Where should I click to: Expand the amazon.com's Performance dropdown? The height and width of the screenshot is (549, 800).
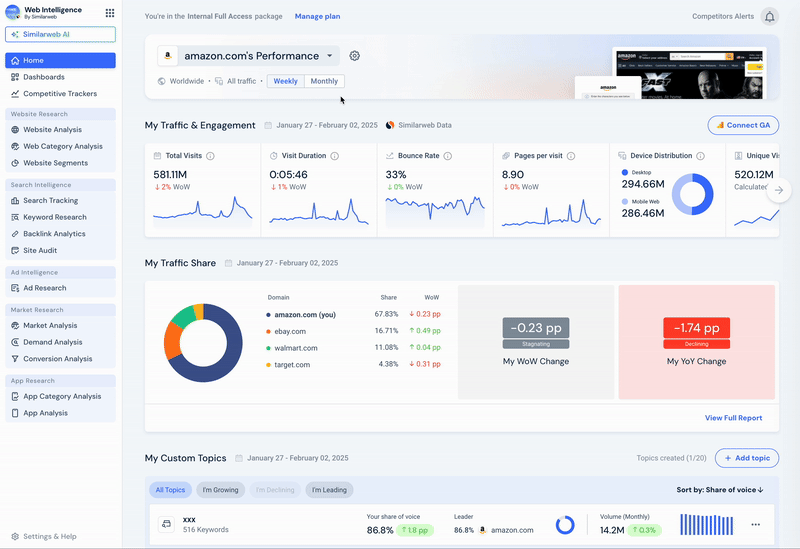330,56
